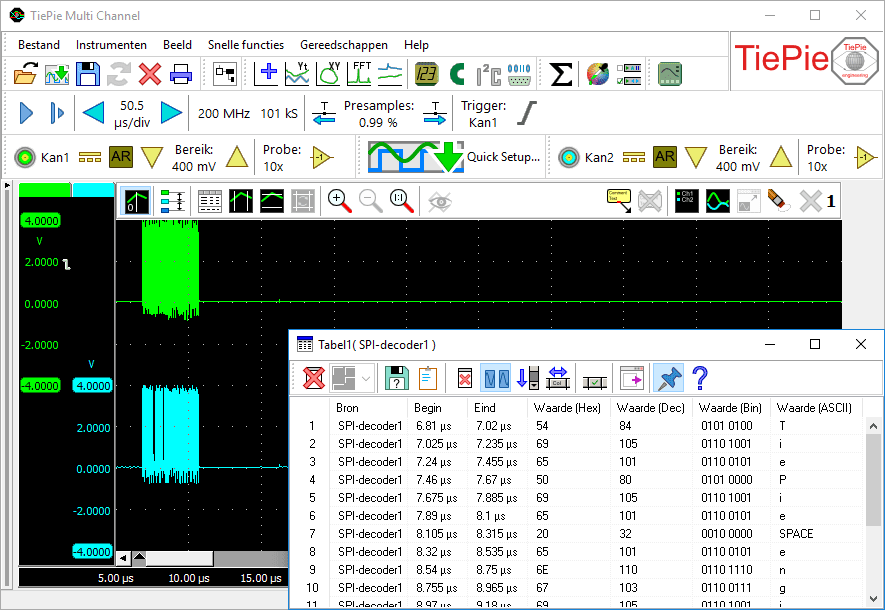Toggle the pin table window icon
The width and height of the screenshot is (885, 610).
point(668,378)
